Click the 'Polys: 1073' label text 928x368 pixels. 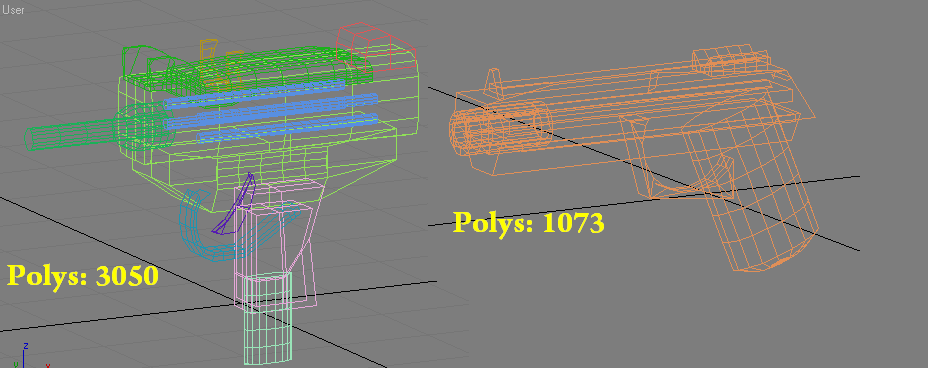pyautogui.click(x=529, y=222)
